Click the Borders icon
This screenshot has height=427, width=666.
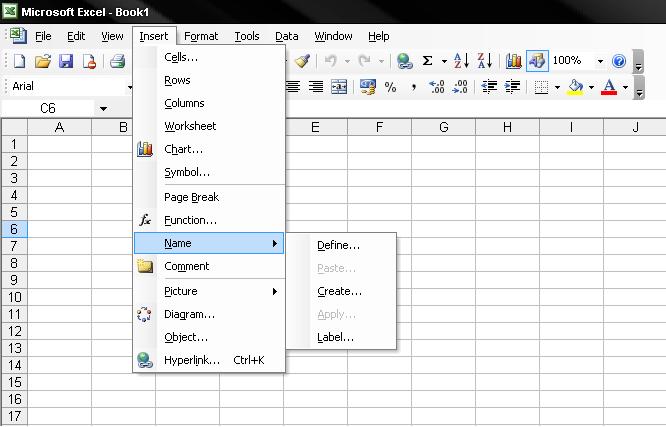coord(541,87)
